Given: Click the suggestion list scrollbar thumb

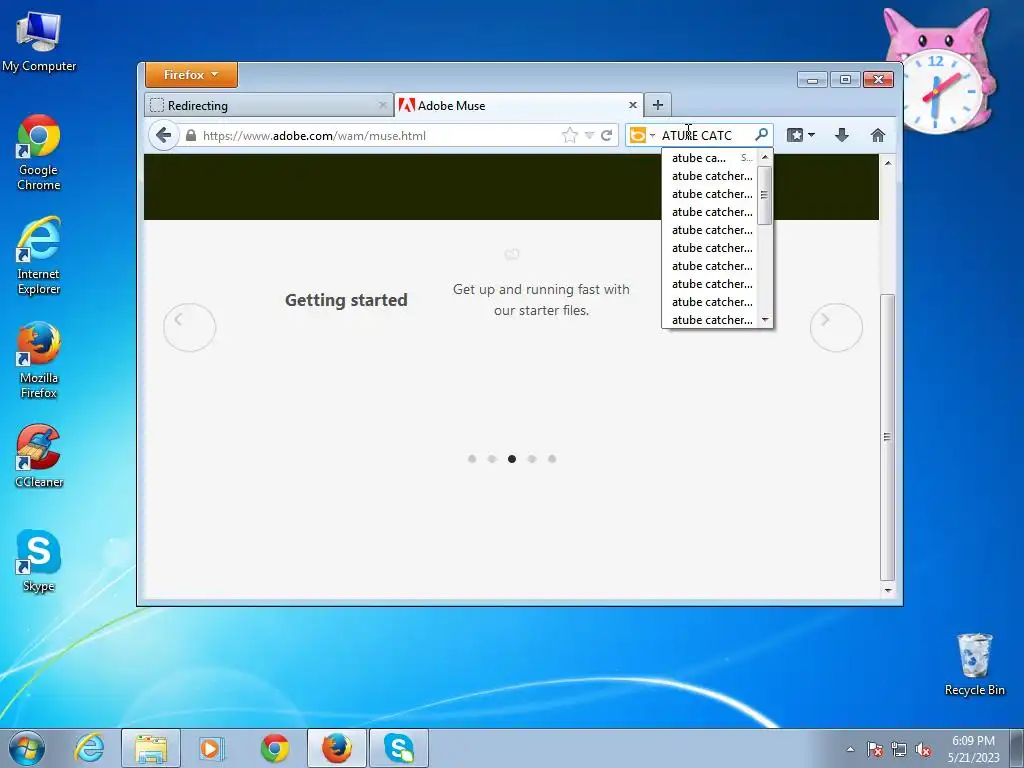Looking at the screenshot, I should tap(765, 195).
